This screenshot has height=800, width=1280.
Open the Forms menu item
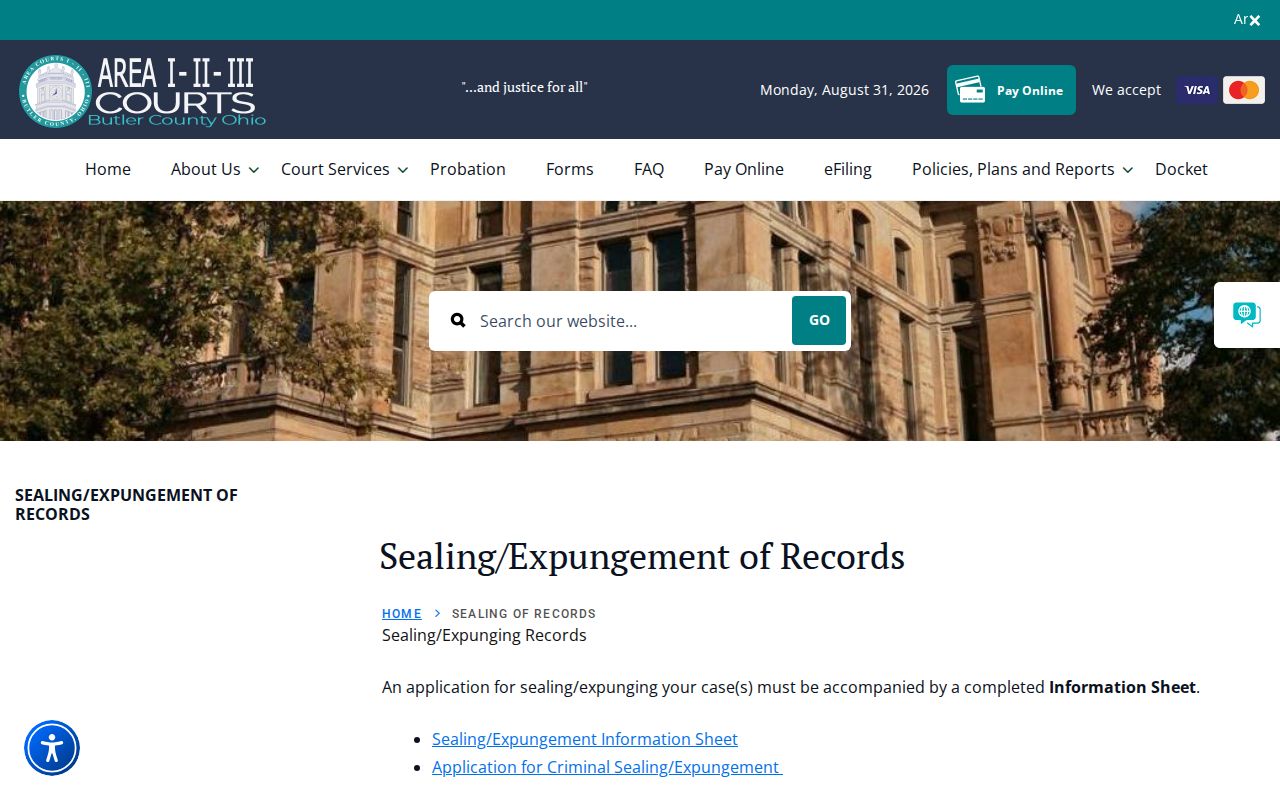(570, 169)
